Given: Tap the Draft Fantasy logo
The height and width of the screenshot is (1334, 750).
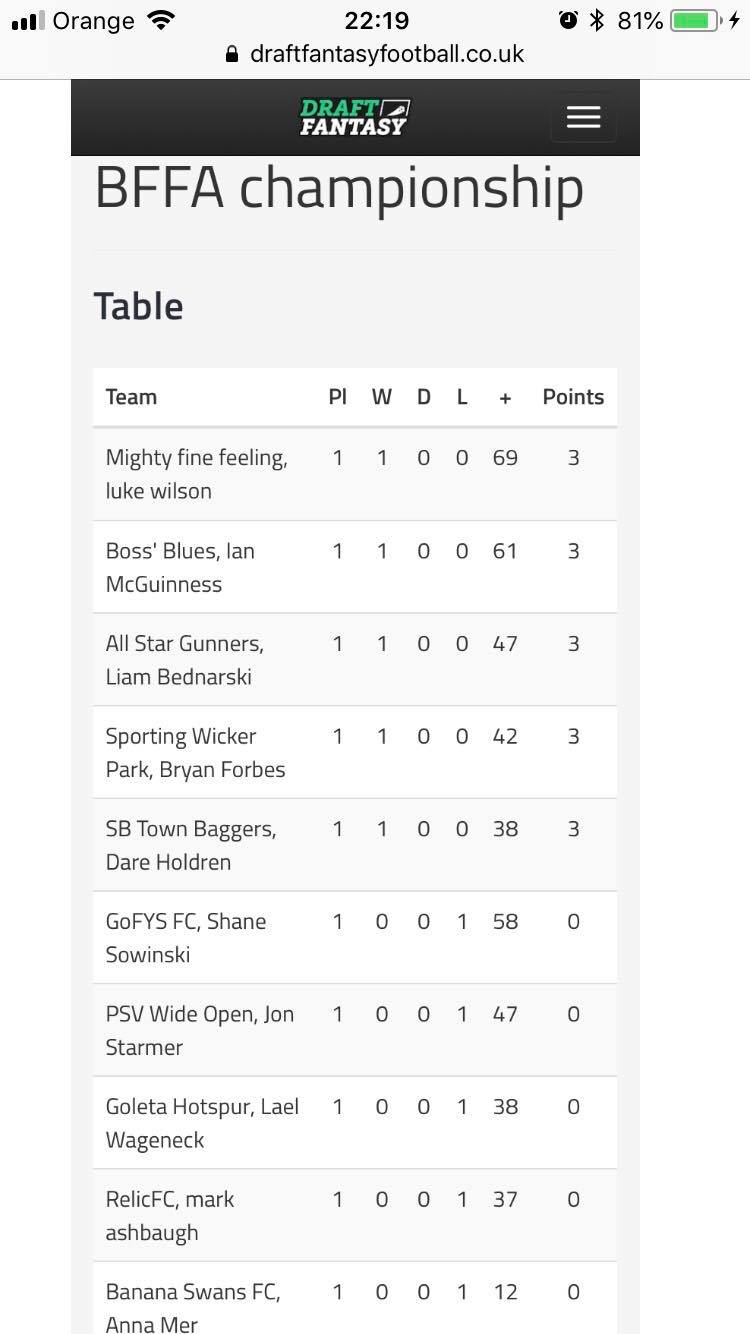Looking at the screenshot, I should point(355,117).
